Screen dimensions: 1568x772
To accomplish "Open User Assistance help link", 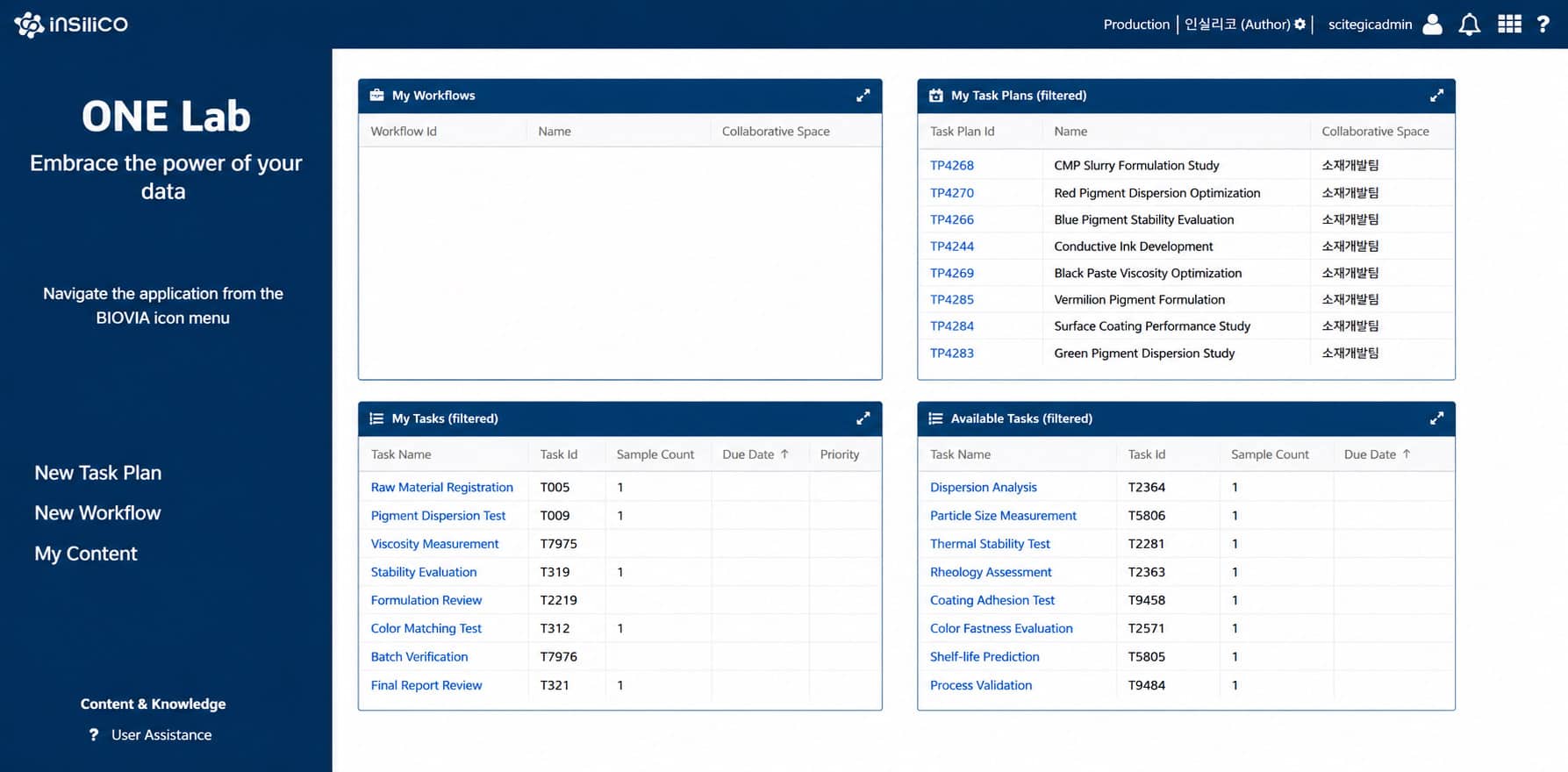I will (x=161, y=735).
